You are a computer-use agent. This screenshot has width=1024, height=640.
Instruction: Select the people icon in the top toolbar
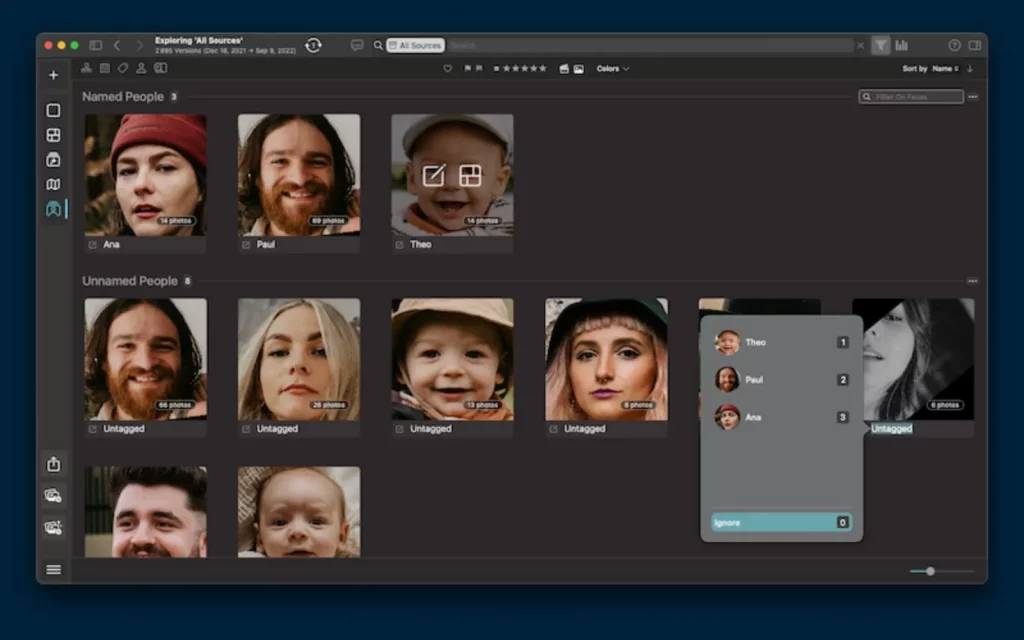[141, 68]
